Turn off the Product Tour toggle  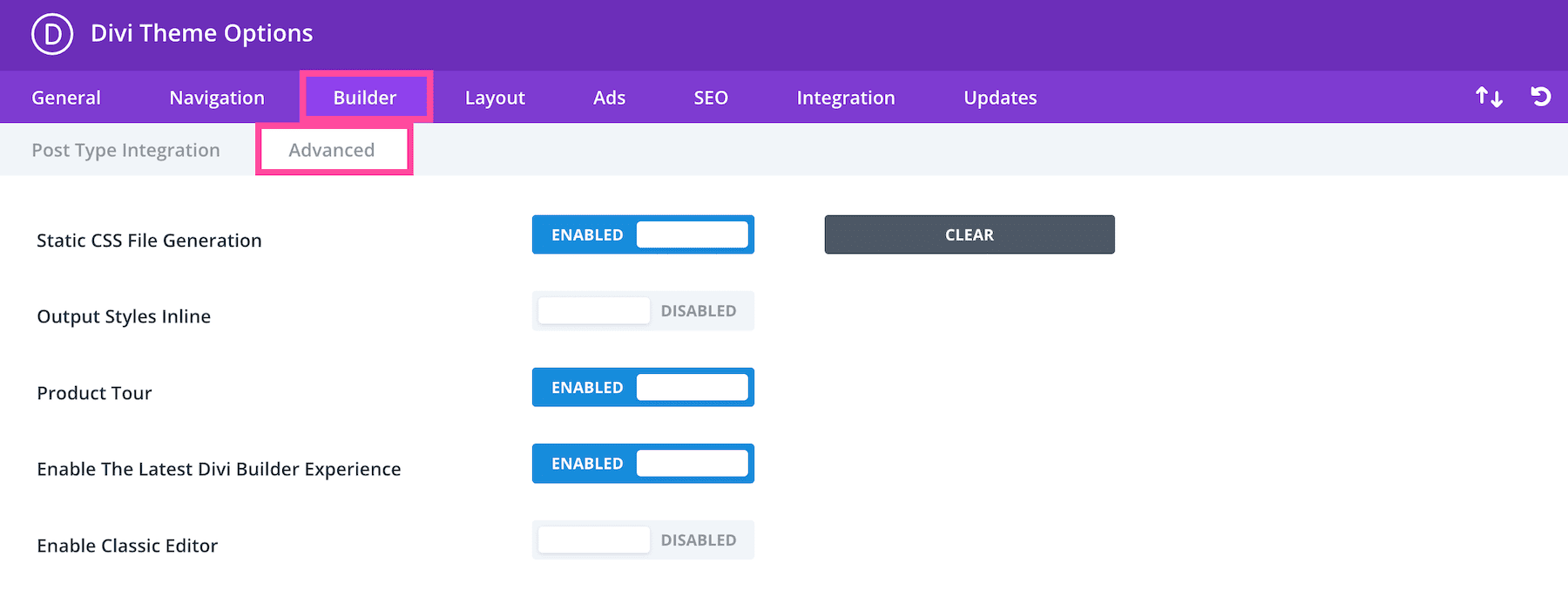pyautogui.click(x=643, y=387)
